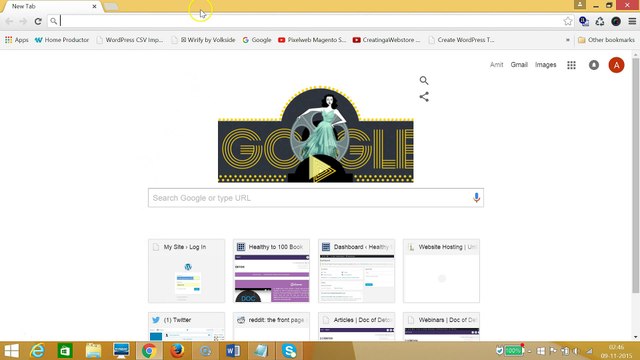Image resolution: width=640 pixels, height=360 pixels.
Task: Show hidden bookmarks with chevron
Action: pyautogui.click(x=567, y=40)
